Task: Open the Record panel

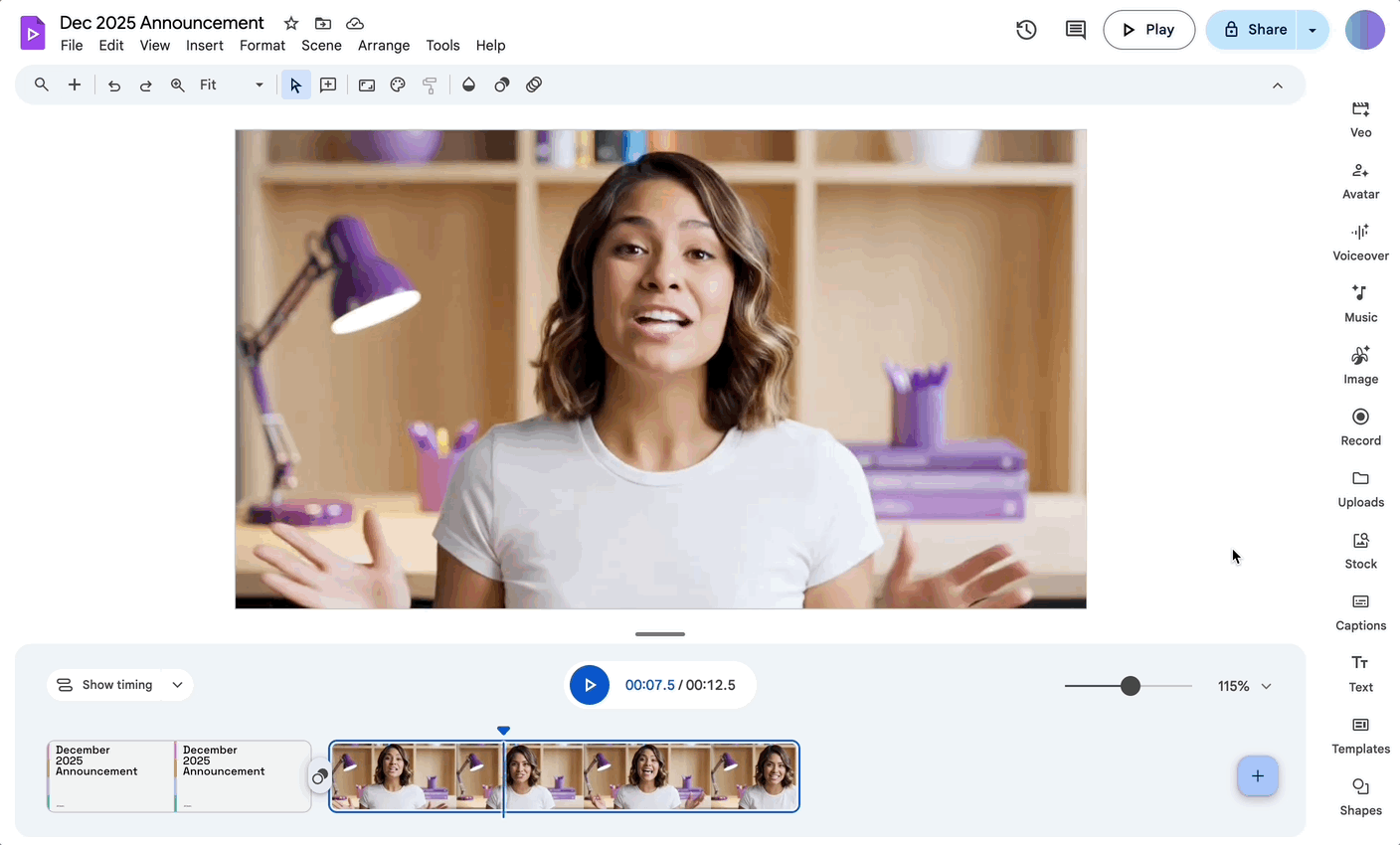Action: [1360, 426]
